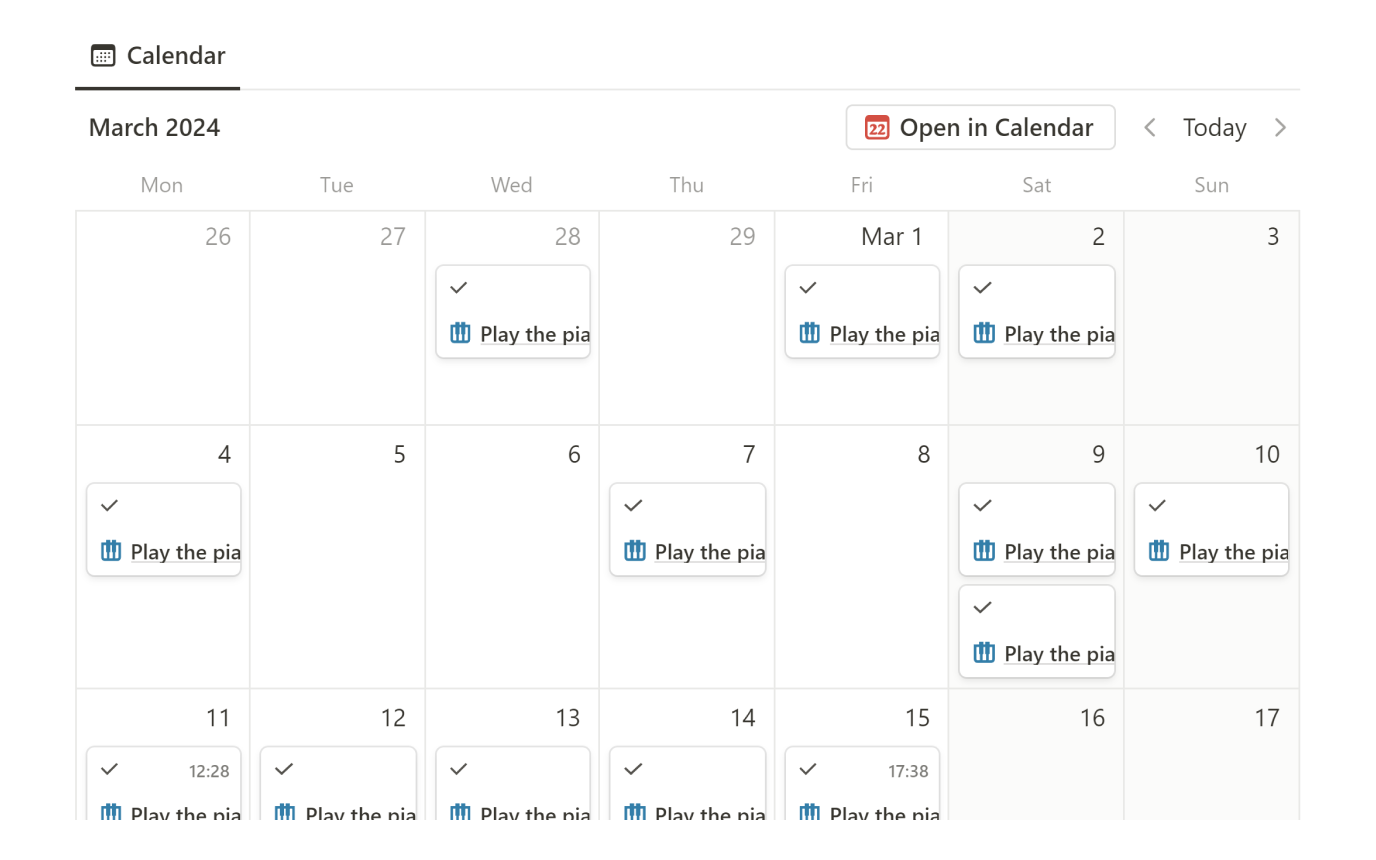The image size is (1376, 860).
Task: Select the piano icon on the March 12 event
Action: pyautogui.click(x=283, y=814)
